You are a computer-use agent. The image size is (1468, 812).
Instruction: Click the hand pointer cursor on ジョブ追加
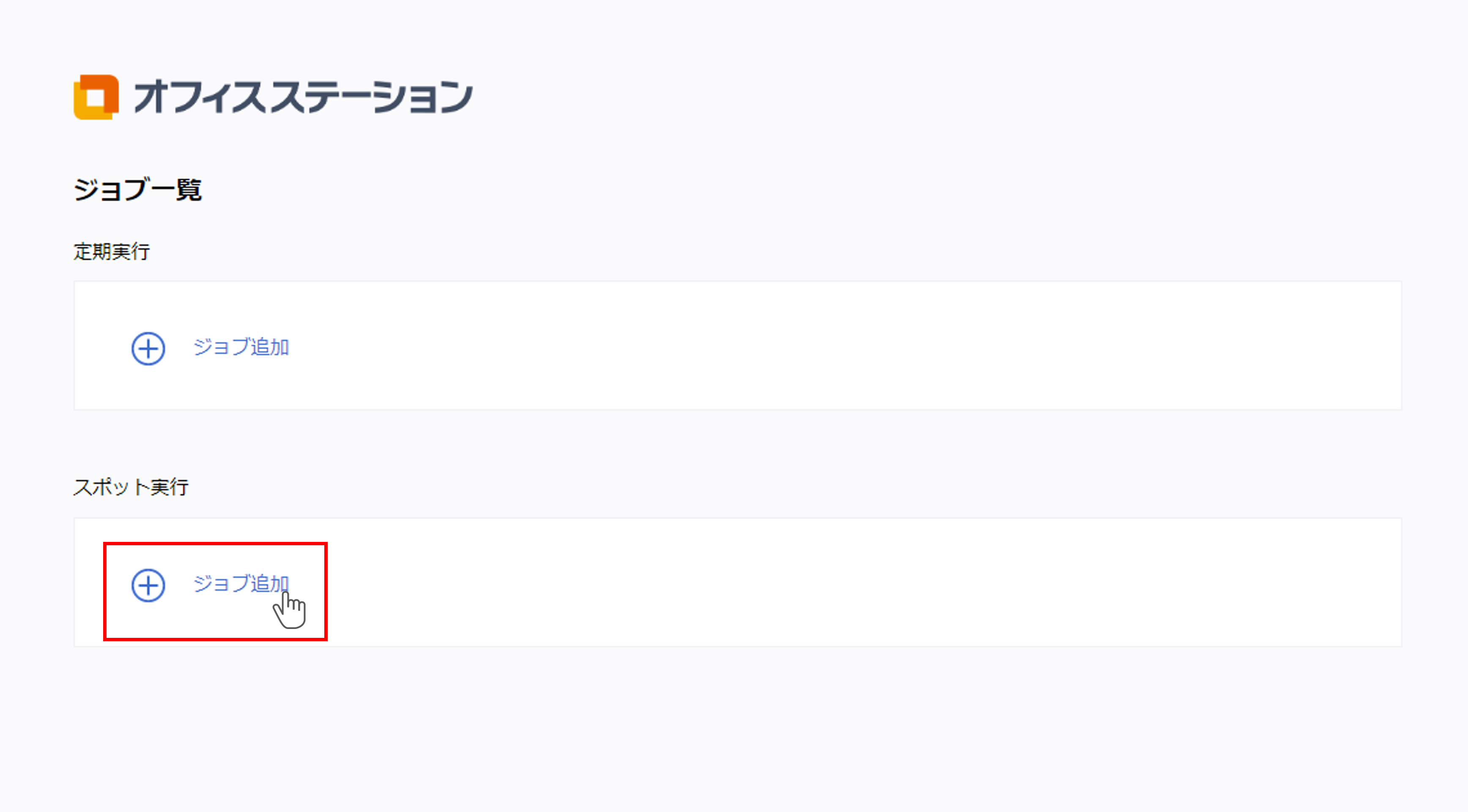point(290,611)
